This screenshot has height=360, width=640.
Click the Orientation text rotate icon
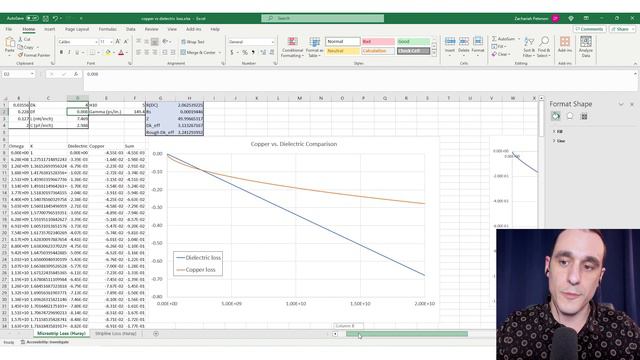coord(165,42)
